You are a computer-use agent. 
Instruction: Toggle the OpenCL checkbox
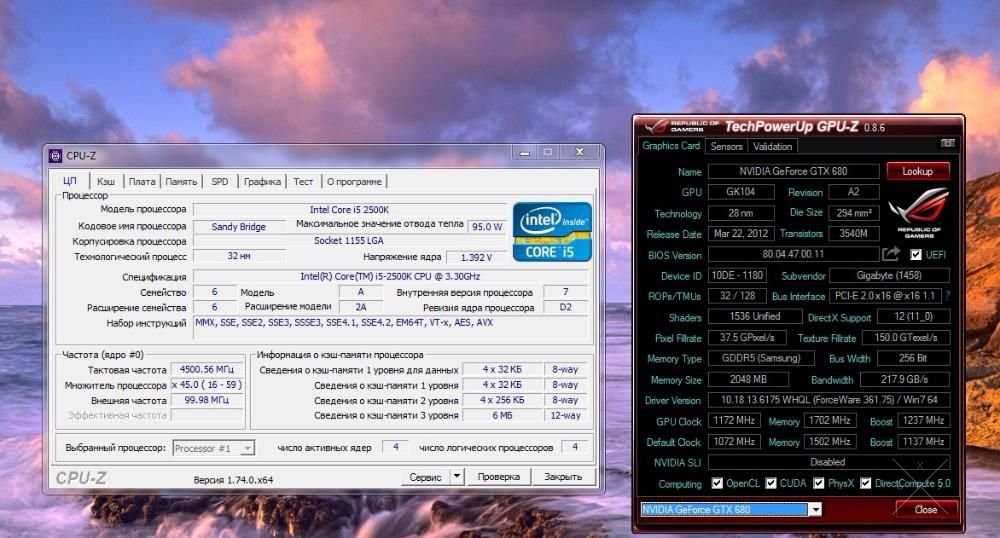(717, 483)
